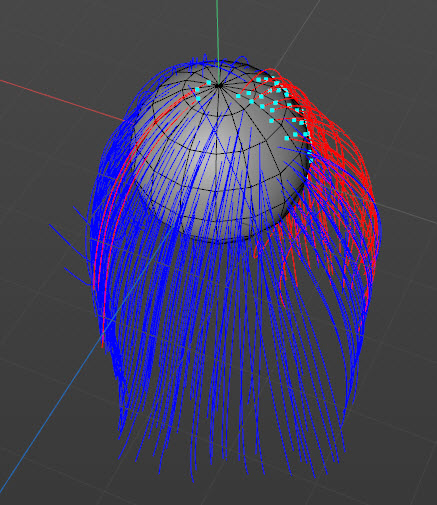Select the cyan hair point just left of pole
437x505 pixels.
pyautogui.click(x=209, y=82)
